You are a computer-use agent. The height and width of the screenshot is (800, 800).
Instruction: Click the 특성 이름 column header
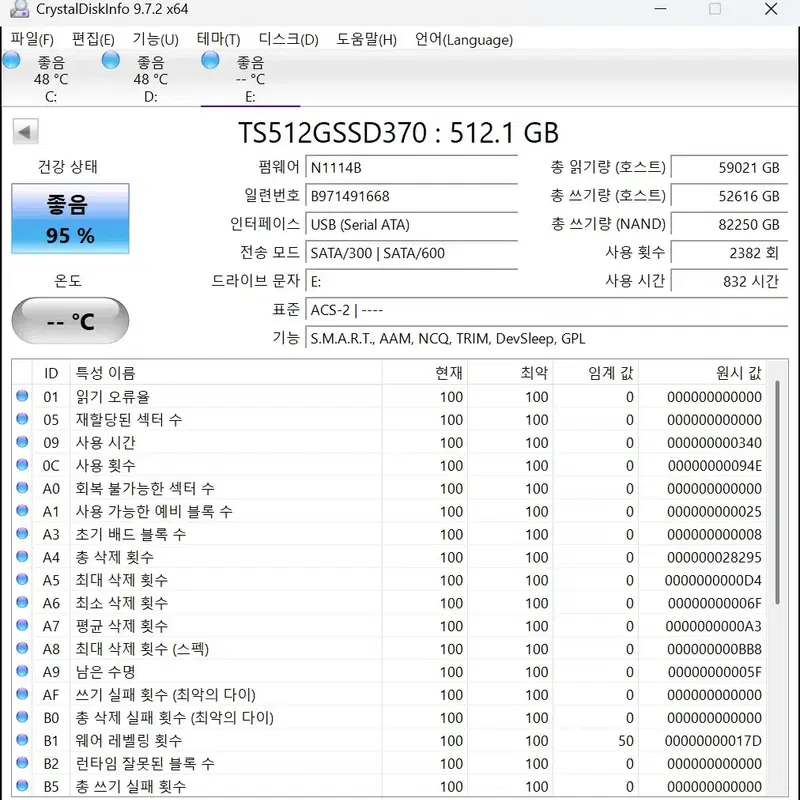226,373
